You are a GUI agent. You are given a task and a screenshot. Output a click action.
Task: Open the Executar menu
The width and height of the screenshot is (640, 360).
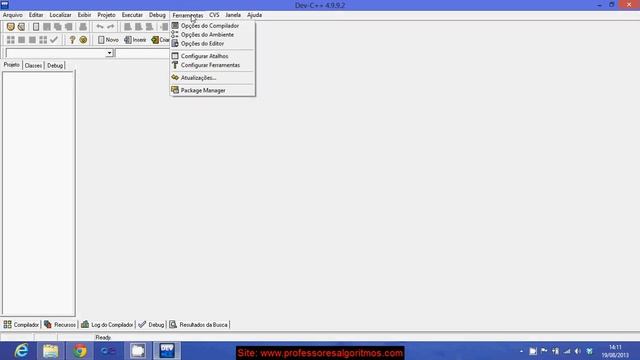click(132, 15)
